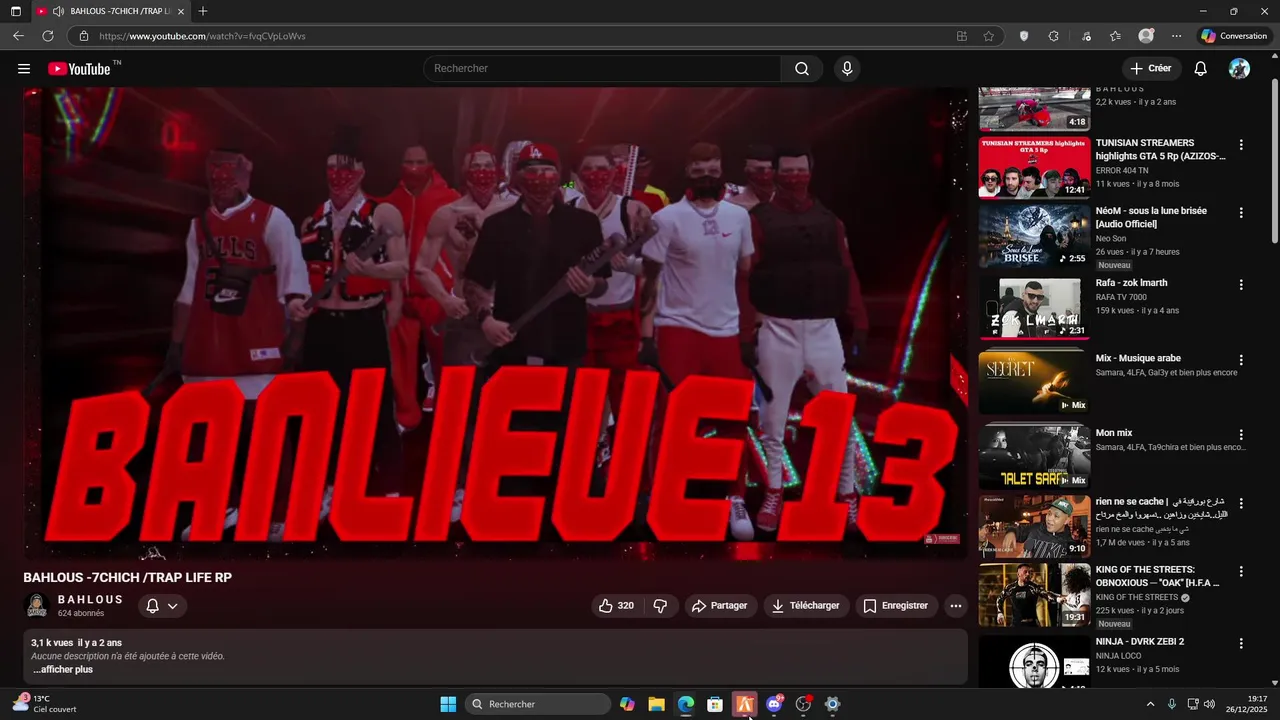Click taskbar Rechercher search box
Image resolution: width=1280 pixels, height=720 pixels.
pos(538,704)
